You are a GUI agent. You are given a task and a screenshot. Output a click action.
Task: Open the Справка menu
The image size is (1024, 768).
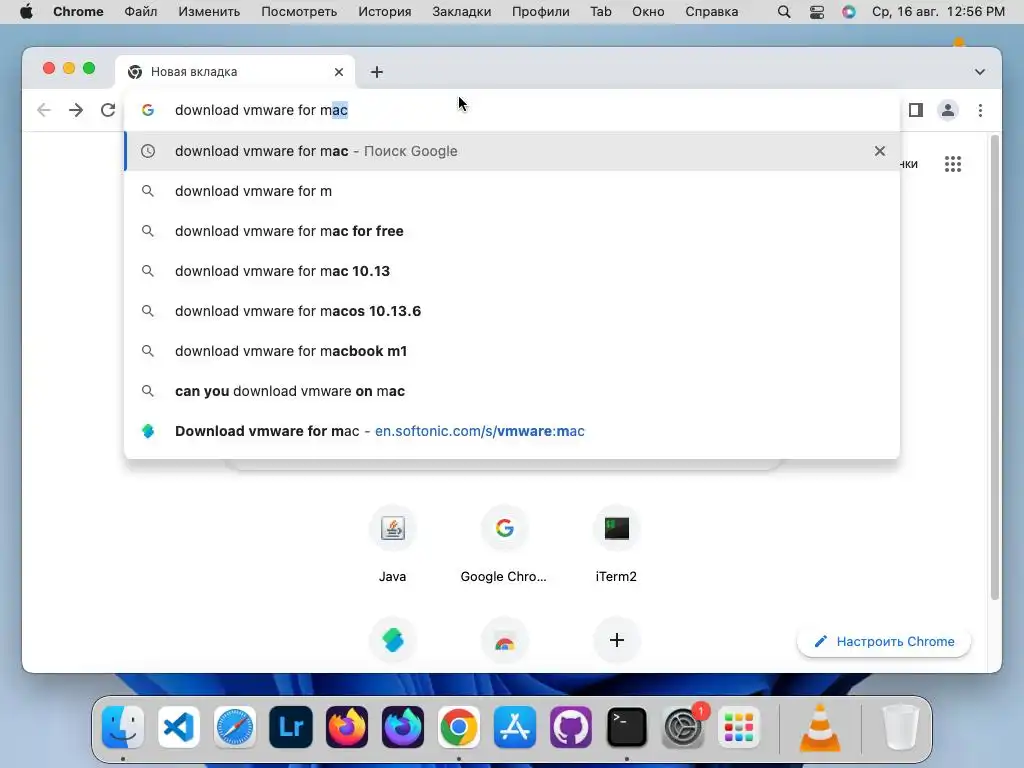[712, 12]
